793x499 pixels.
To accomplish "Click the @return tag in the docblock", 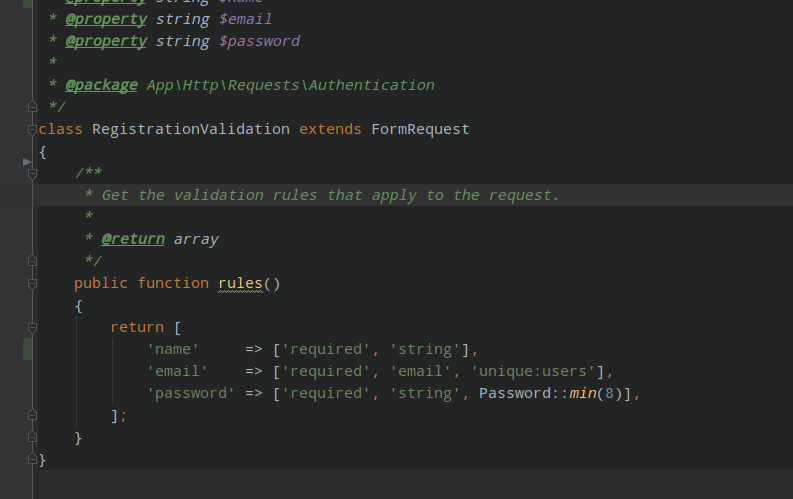I will pyautogui.click(x=133, y=239).
